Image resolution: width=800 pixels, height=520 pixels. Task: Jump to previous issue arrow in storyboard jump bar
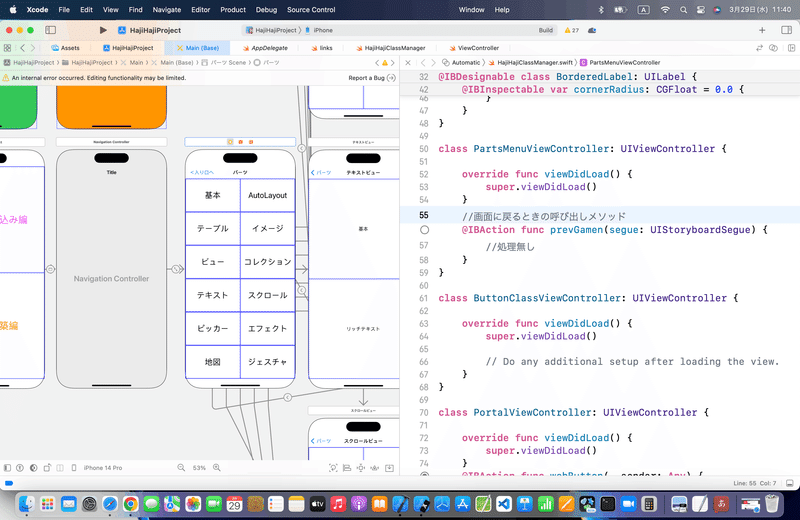(x=377, y=63)
